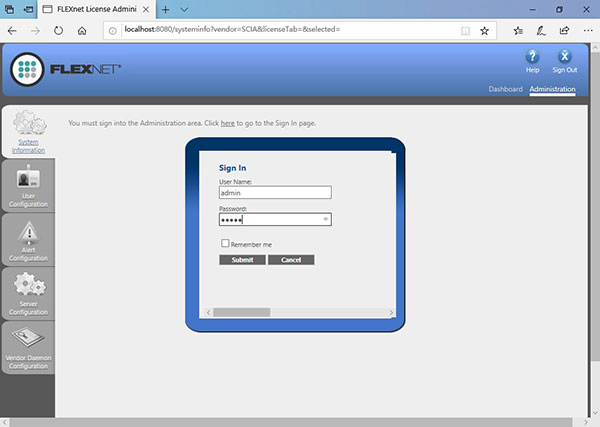
Task: Click sign-in panel scroll right arrow
Action: (391, 313)
